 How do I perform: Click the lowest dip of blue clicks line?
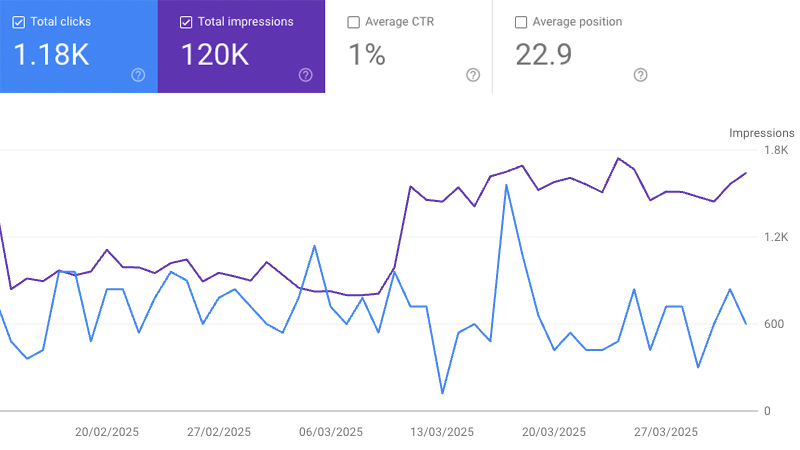pyautogui.click(x=442, y=393)
